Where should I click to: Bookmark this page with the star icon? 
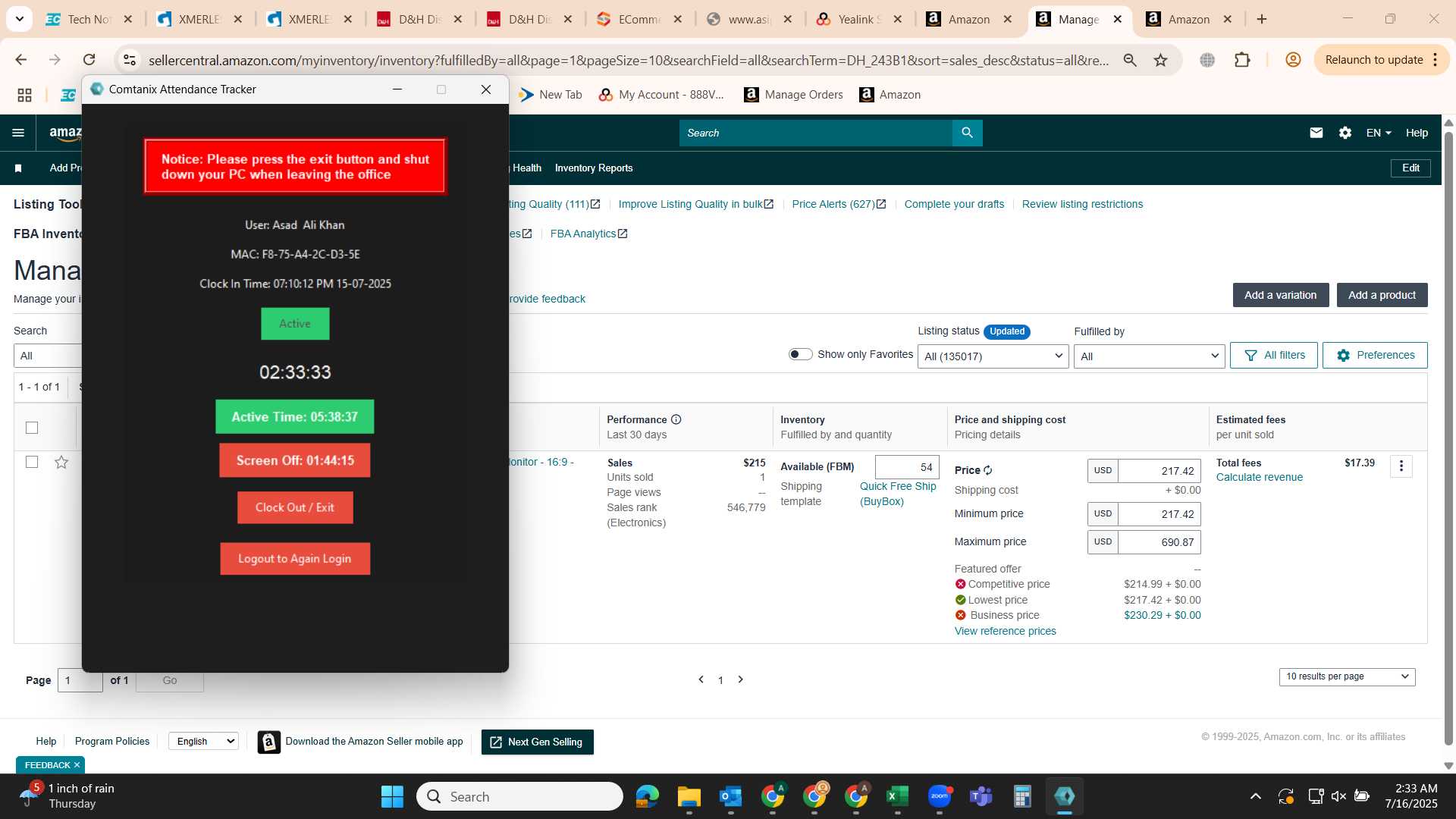1160,60
